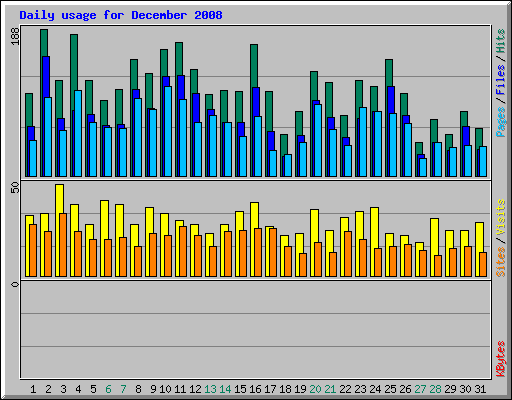Click the x-axis day label '9'
Screen dimensions: 512x400
[x=153, y=389]
